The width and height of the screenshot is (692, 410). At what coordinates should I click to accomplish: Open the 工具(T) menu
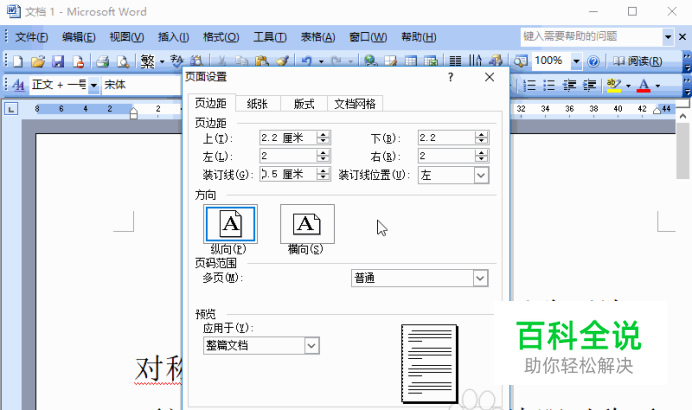point(270,37)
